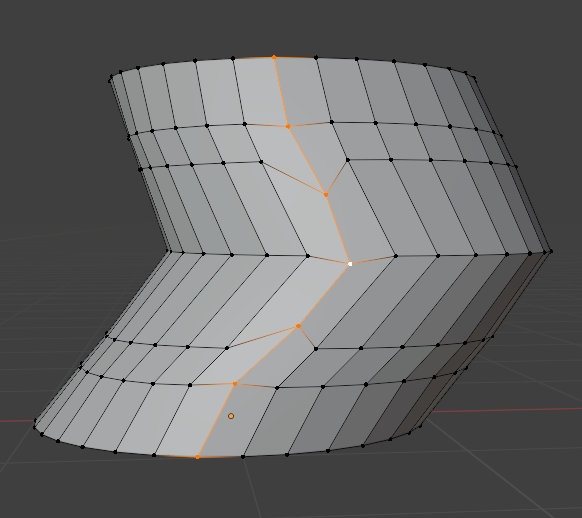Click the black vertex immediately left of the white vertex
The height and width of the screenshot is (518, 582).
click(308, 256)
